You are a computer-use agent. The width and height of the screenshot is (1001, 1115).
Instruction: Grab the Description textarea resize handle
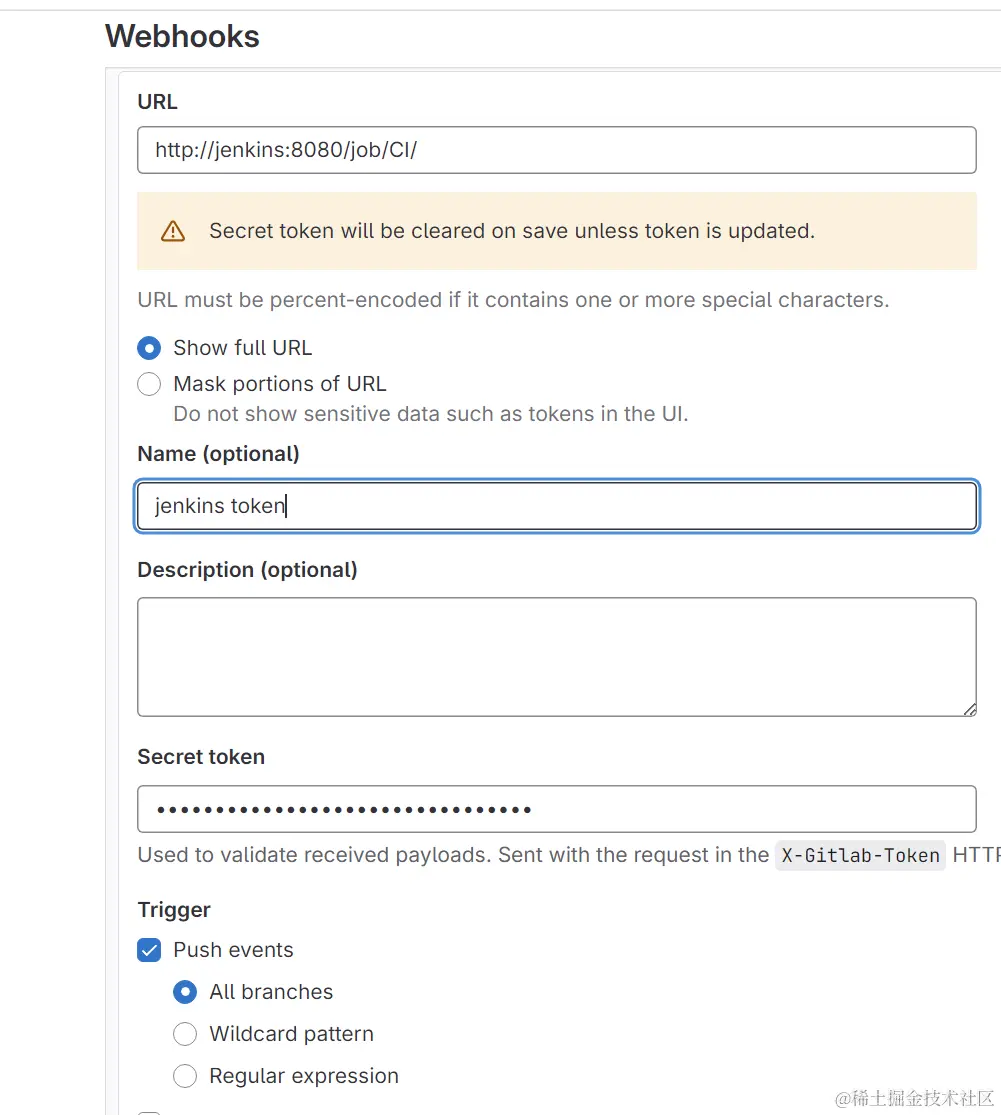click(x=969, y=709)
